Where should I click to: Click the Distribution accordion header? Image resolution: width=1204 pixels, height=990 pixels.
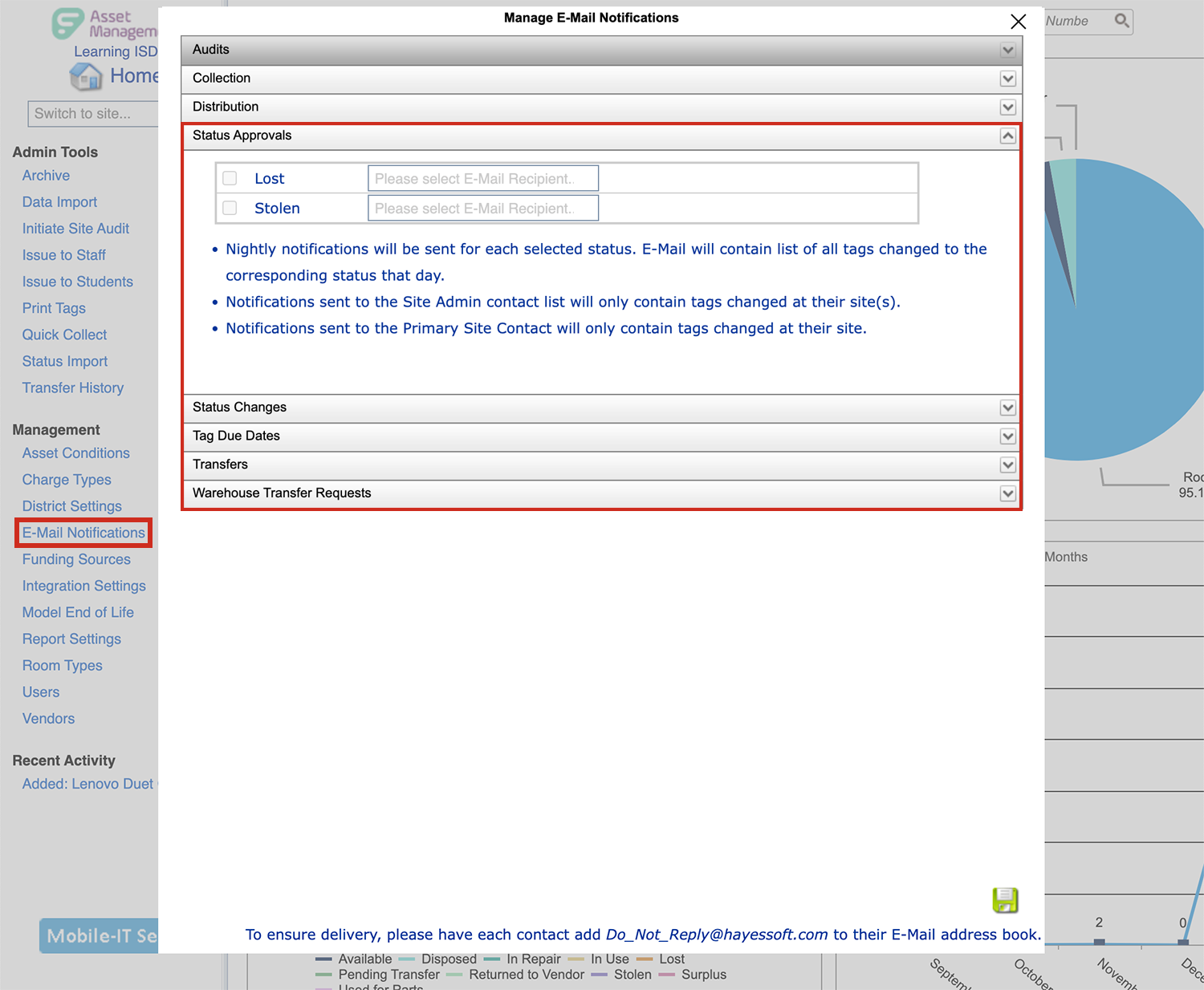(601, 107)
